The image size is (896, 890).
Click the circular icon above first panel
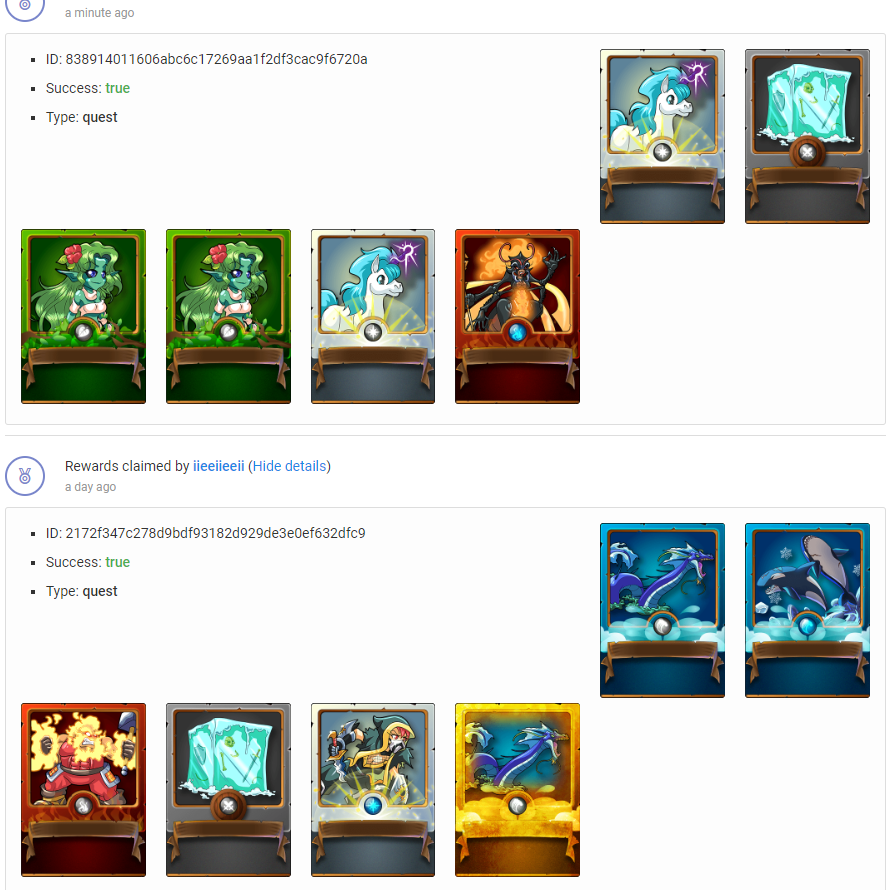pyautogui.click(x=25, y=8)
